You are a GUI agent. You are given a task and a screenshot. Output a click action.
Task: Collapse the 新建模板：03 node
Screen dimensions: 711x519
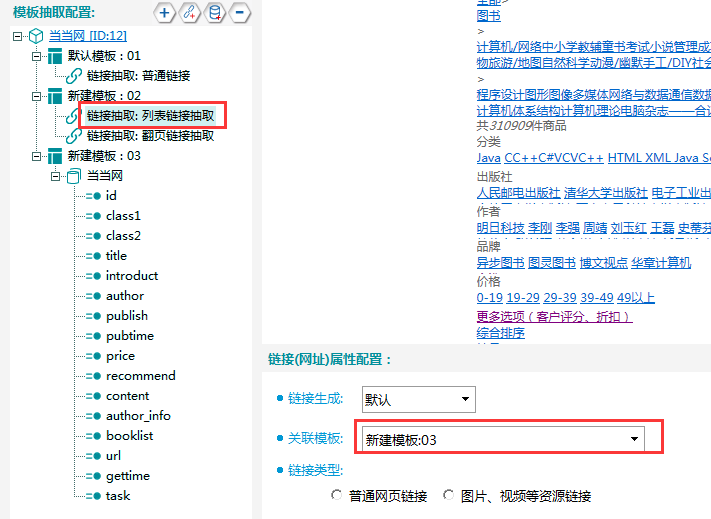[36, 156]
